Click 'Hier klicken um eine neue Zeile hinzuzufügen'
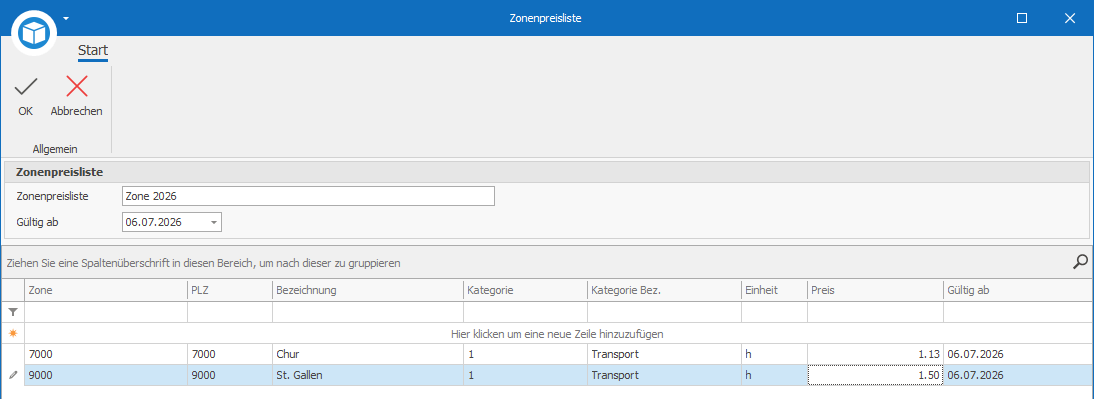 557,333
